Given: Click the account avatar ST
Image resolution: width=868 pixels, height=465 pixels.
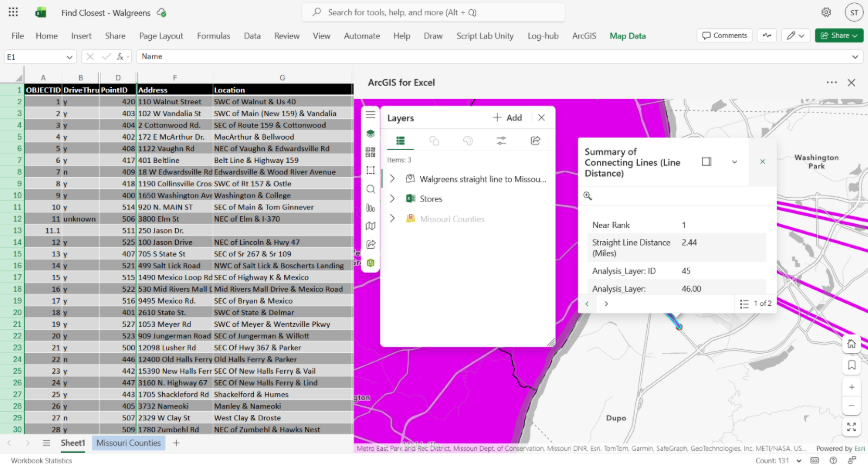Looking at the screenshot, I should pyautogui.click(x=854, y=12).
